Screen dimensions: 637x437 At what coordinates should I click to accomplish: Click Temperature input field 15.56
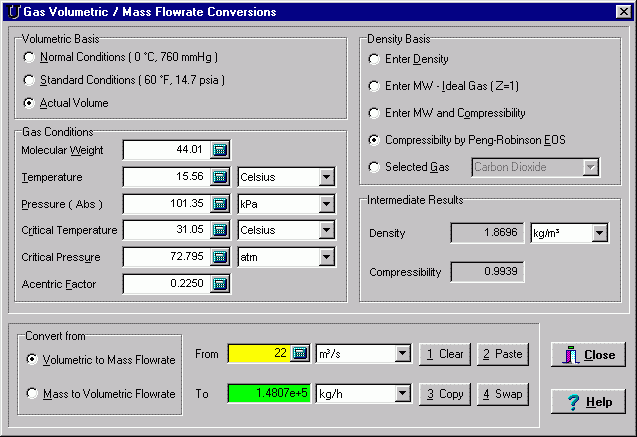coord(167,177)
